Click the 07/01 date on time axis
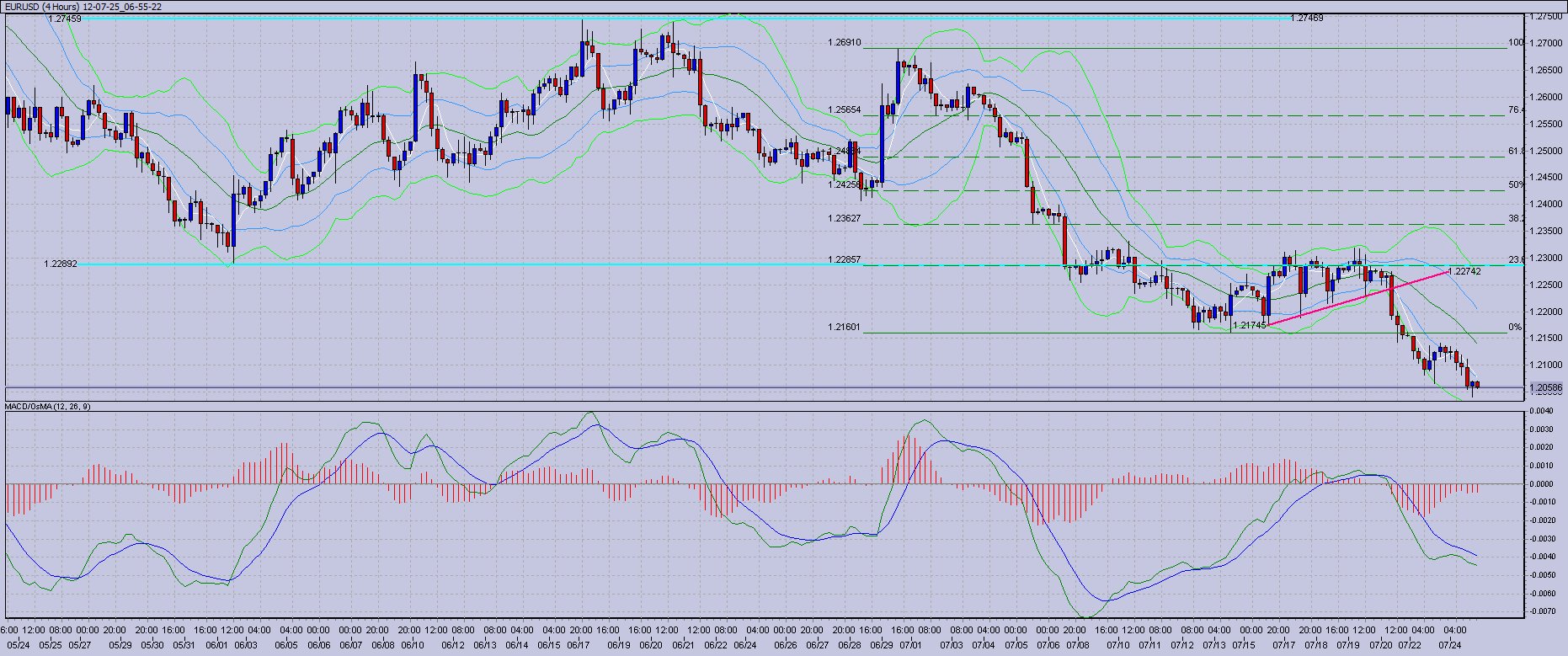This screenshot has width=1568, height=656. coord(909,646)
